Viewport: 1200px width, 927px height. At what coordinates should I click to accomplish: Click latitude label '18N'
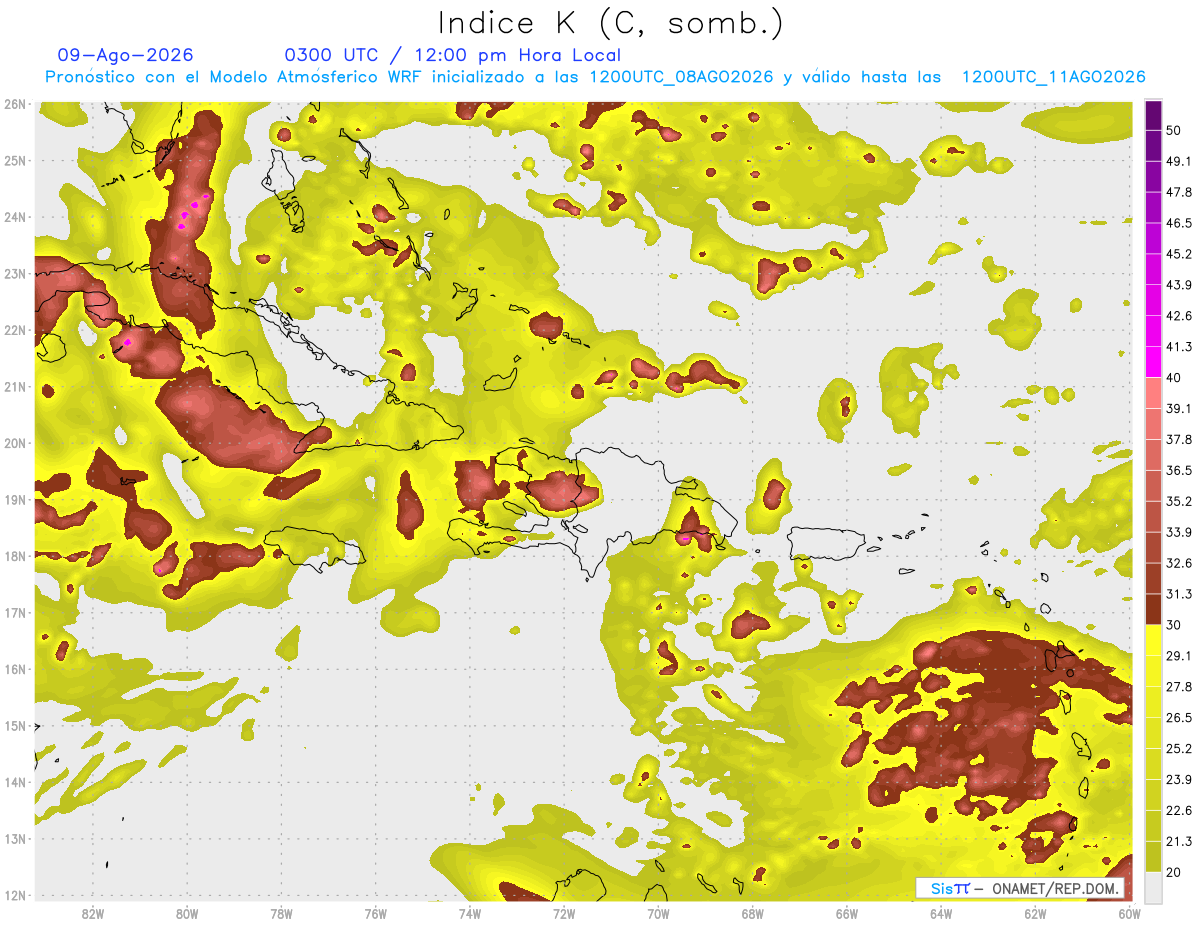[x=15, y=556]
